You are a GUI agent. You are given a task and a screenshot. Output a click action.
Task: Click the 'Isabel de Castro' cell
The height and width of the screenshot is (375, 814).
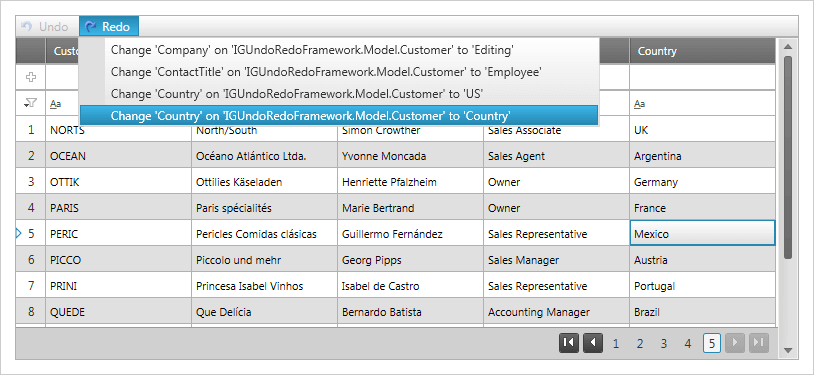tap(411, 286)
